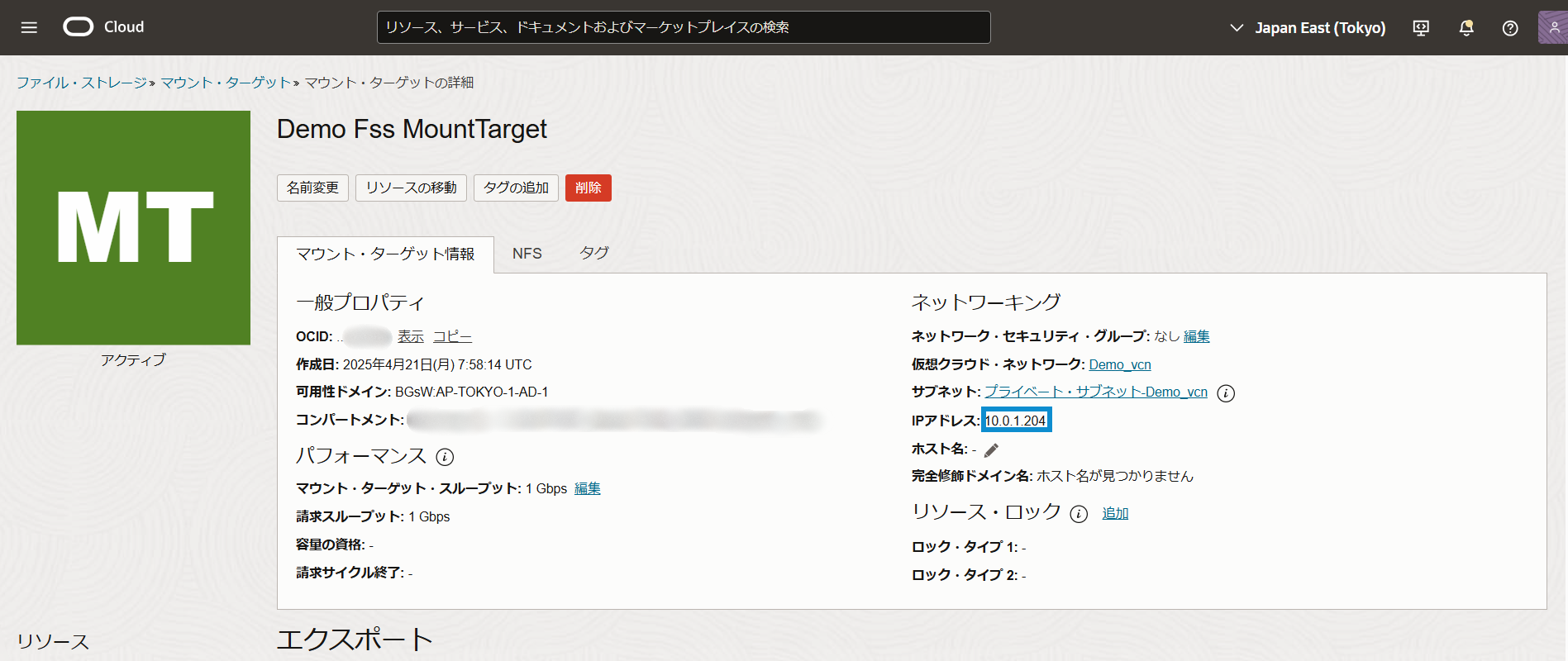Open the Cloud Shell developer tools icon
This screenshot has width=1568, height=661.
[x=1421, y=28]
